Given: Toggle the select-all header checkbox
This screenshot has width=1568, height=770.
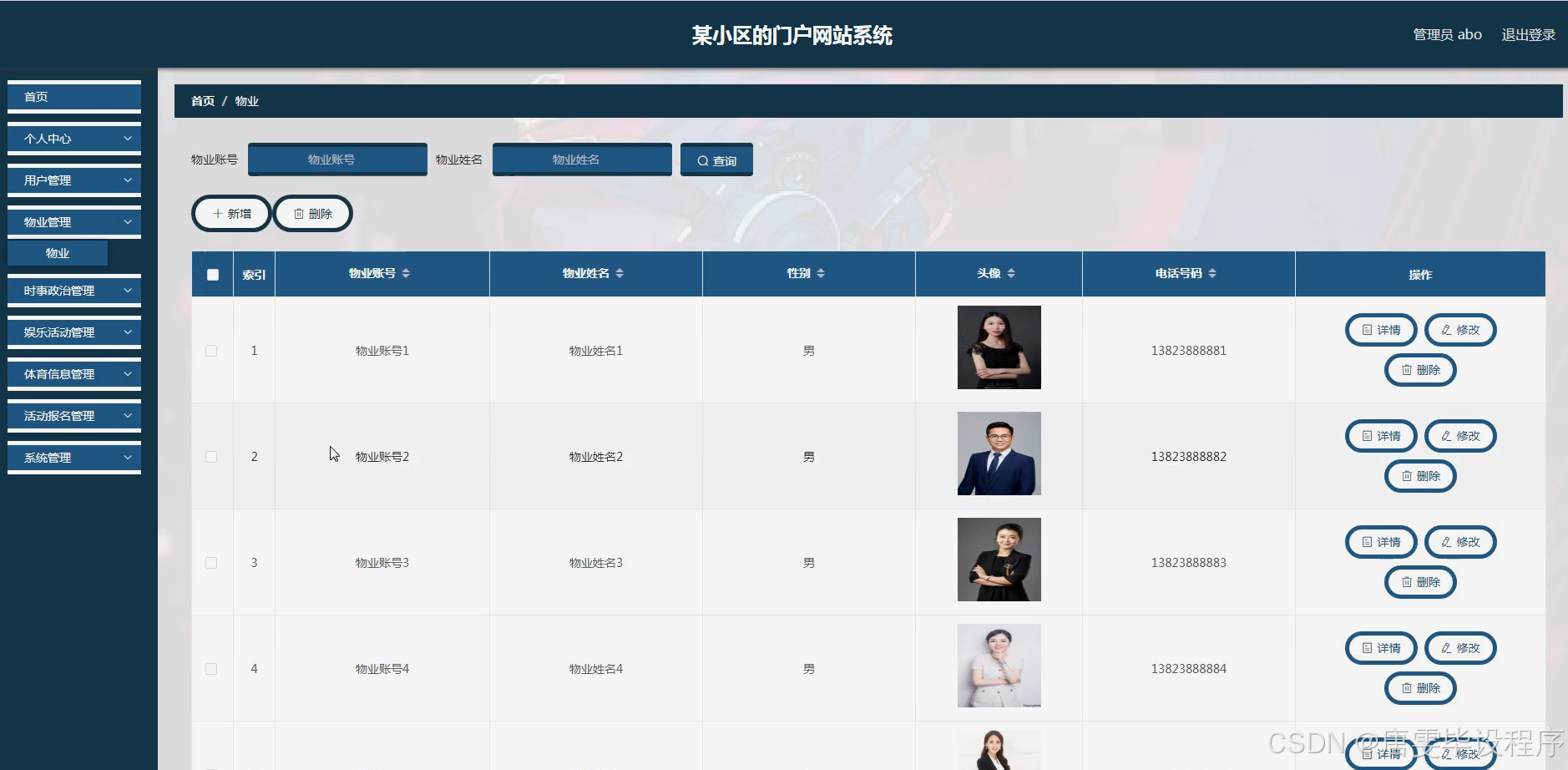Looking at the screenshot, I should (213, 275).
